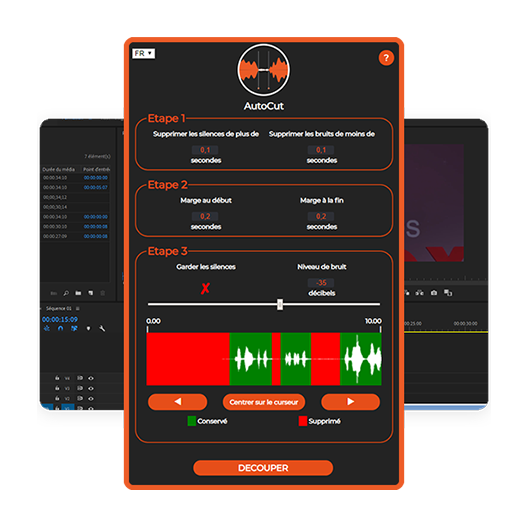Open the timeline wrench settings icon
528x528 pixels.
coord(102,328)
